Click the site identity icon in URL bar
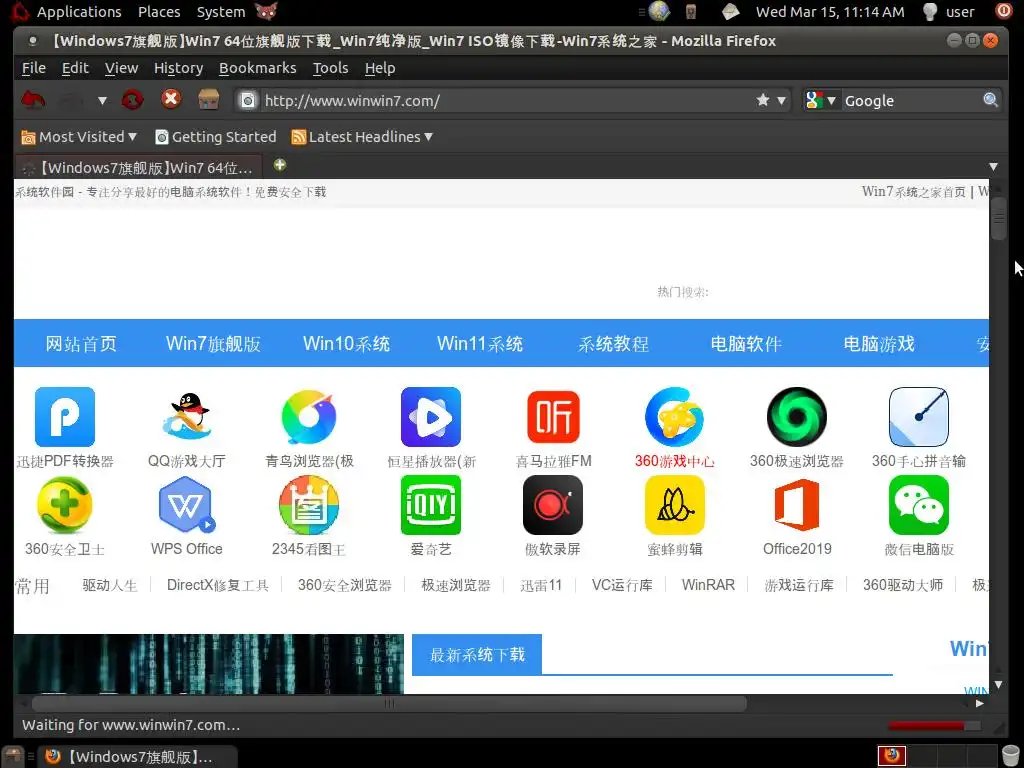 coord(248,101)
